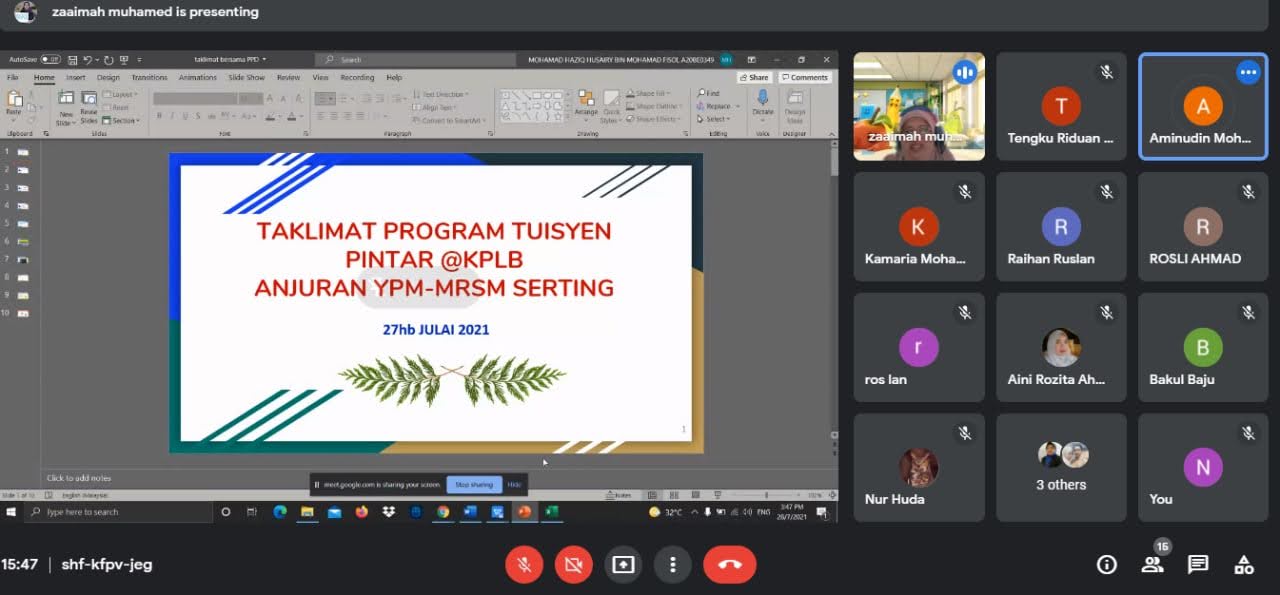This screenshot has height=595, width=1280.
Task: Select zaaimah muhamed video tile
Action: tap(919, 106)
